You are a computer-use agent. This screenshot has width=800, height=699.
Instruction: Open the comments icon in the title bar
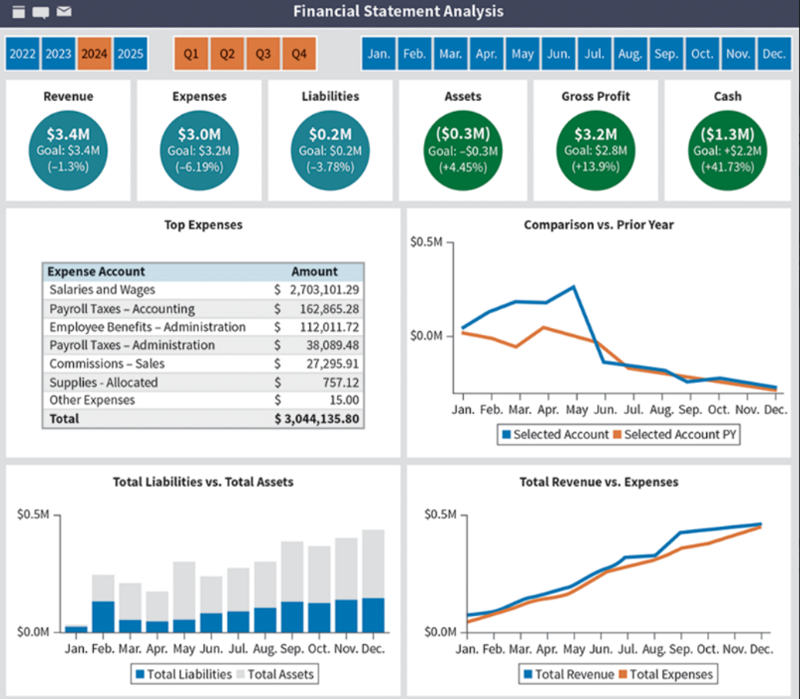(40, 12)
